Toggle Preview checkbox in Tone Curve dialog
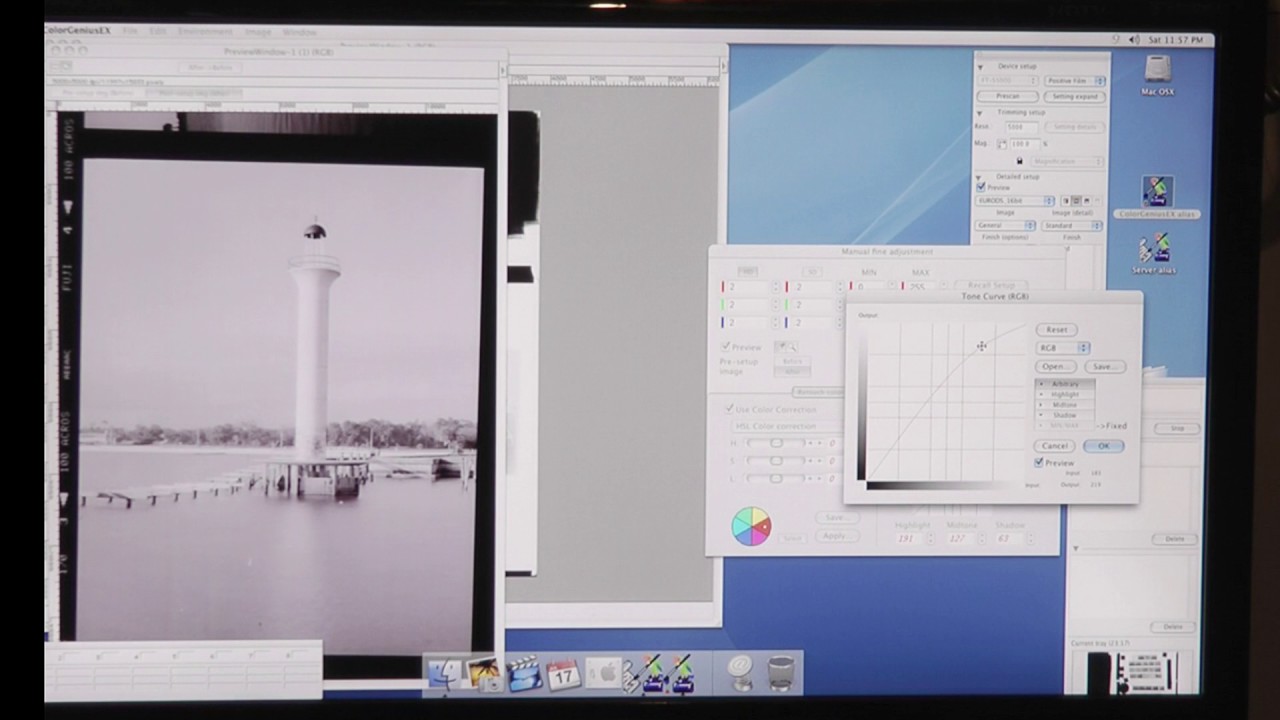 [x=1039, y=463]
